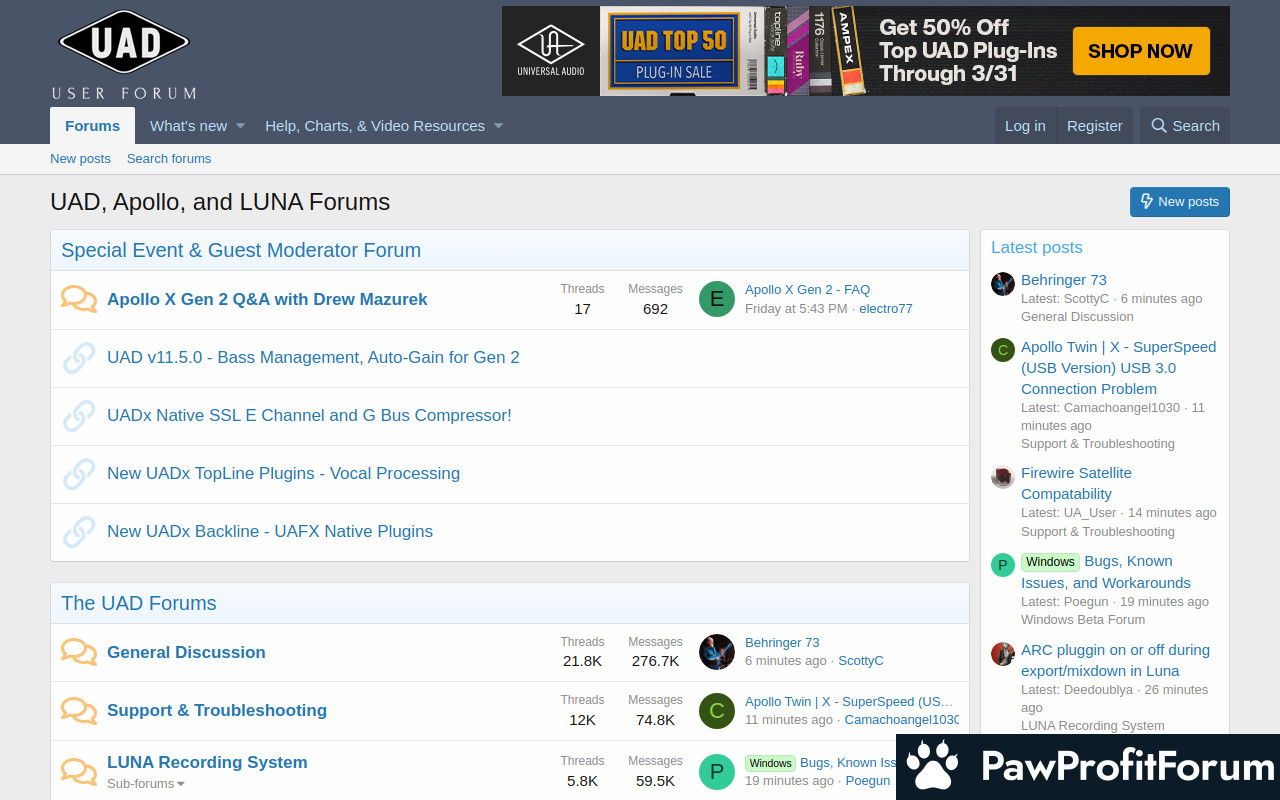Open Apollo X Gen 2 Q&A with Drew Mazurek
The image size is (1280, 800).
267,299
